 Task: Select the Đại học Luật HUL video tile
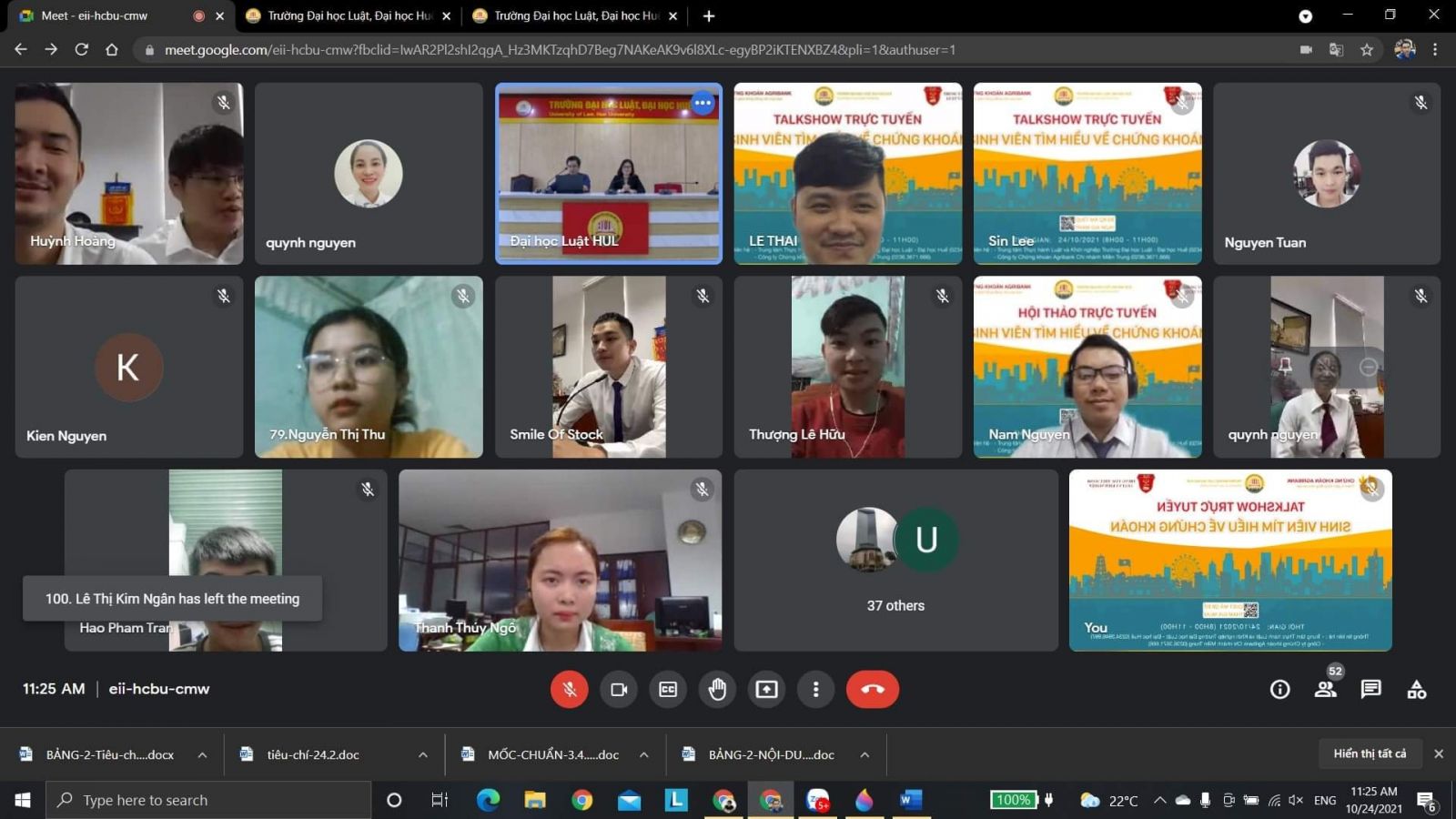click(608, 174)
